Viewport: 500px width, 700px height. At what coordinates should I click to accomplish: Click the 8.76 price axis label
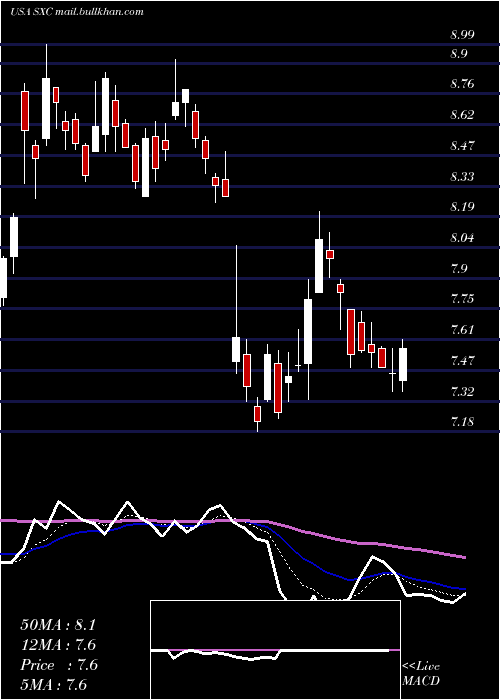[462, 84]
